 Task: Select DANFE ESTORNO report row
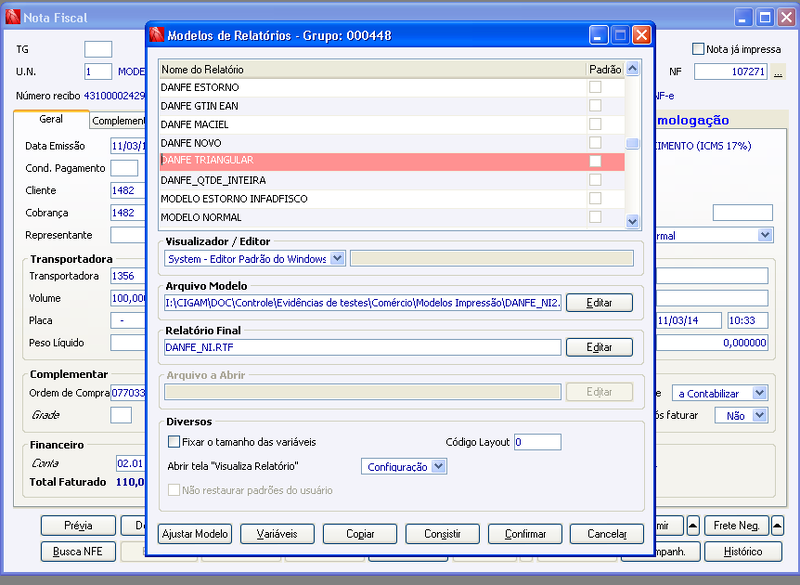coord(373,87)
